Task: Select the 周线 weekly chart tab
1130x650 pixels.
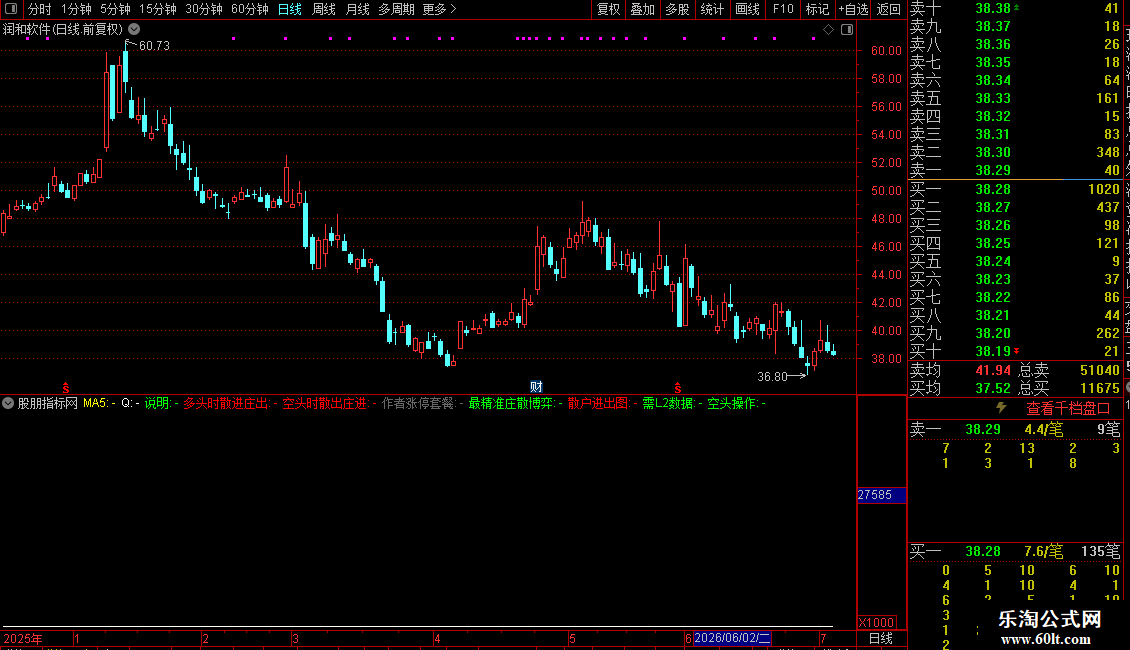Action: coord(324,9)
